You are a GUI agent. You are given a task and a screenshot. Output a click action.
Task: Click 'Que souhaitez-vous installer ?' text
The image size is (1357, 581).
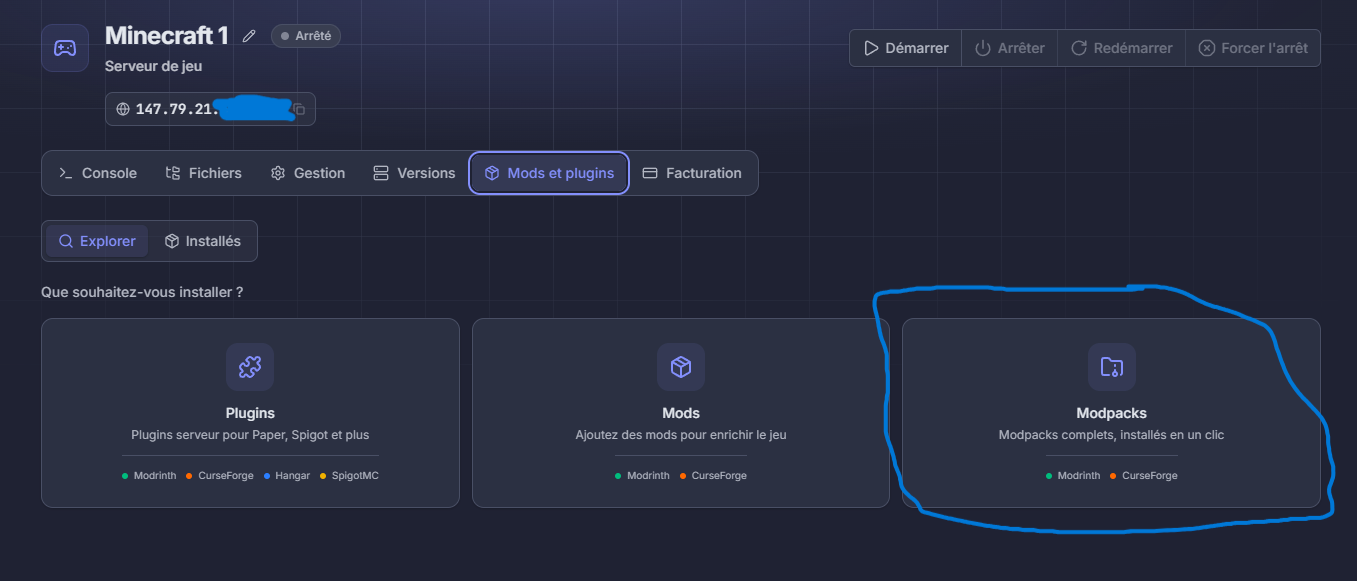(142, 292)
